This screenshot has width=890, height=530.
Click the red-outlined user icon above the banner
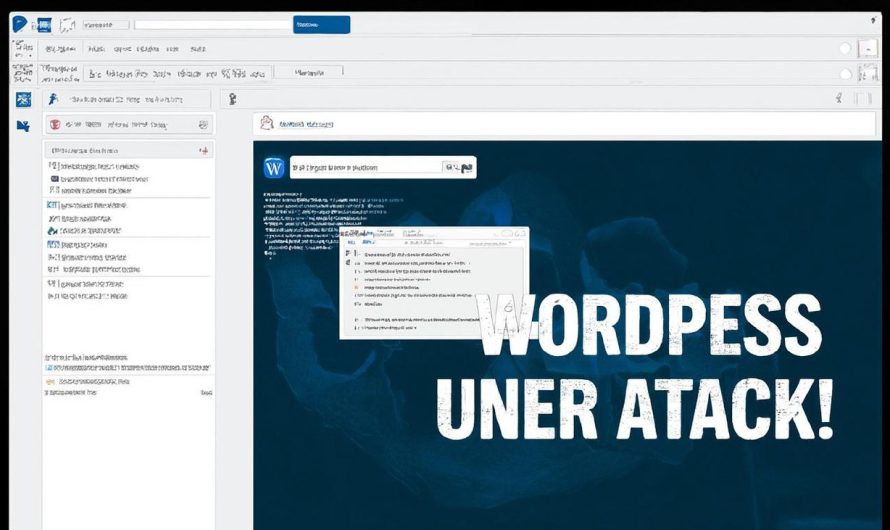(266, 123)
